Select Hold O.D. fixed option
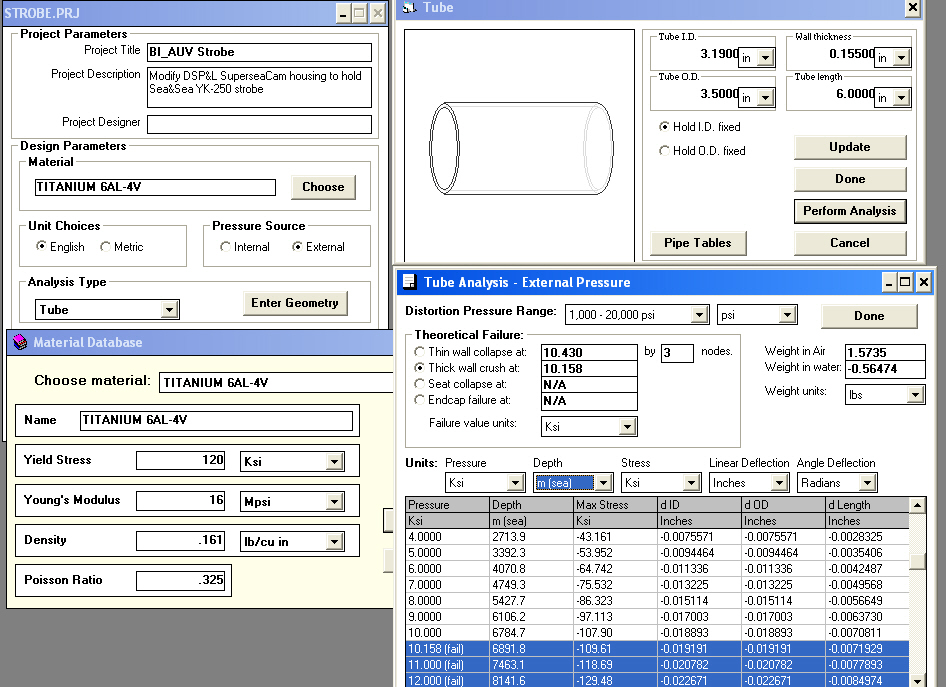This screenshot has height=687, width=946. point(664,150)
